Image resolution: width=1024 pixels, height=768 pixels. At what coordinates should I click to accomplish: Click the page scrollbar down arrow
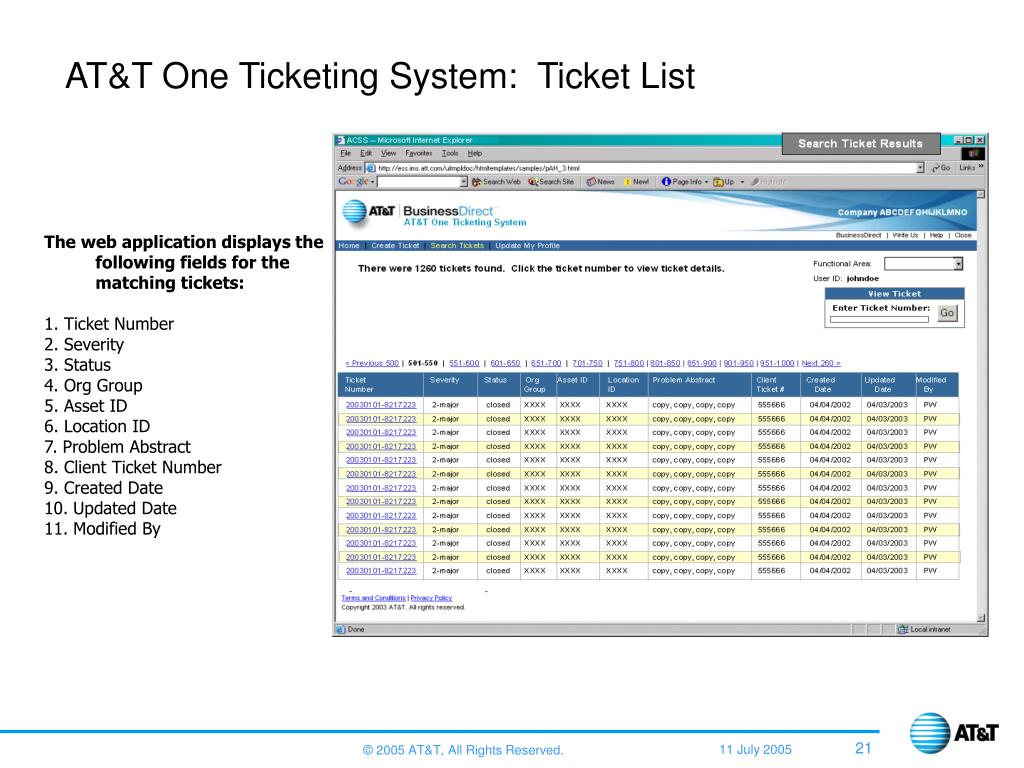980,618
